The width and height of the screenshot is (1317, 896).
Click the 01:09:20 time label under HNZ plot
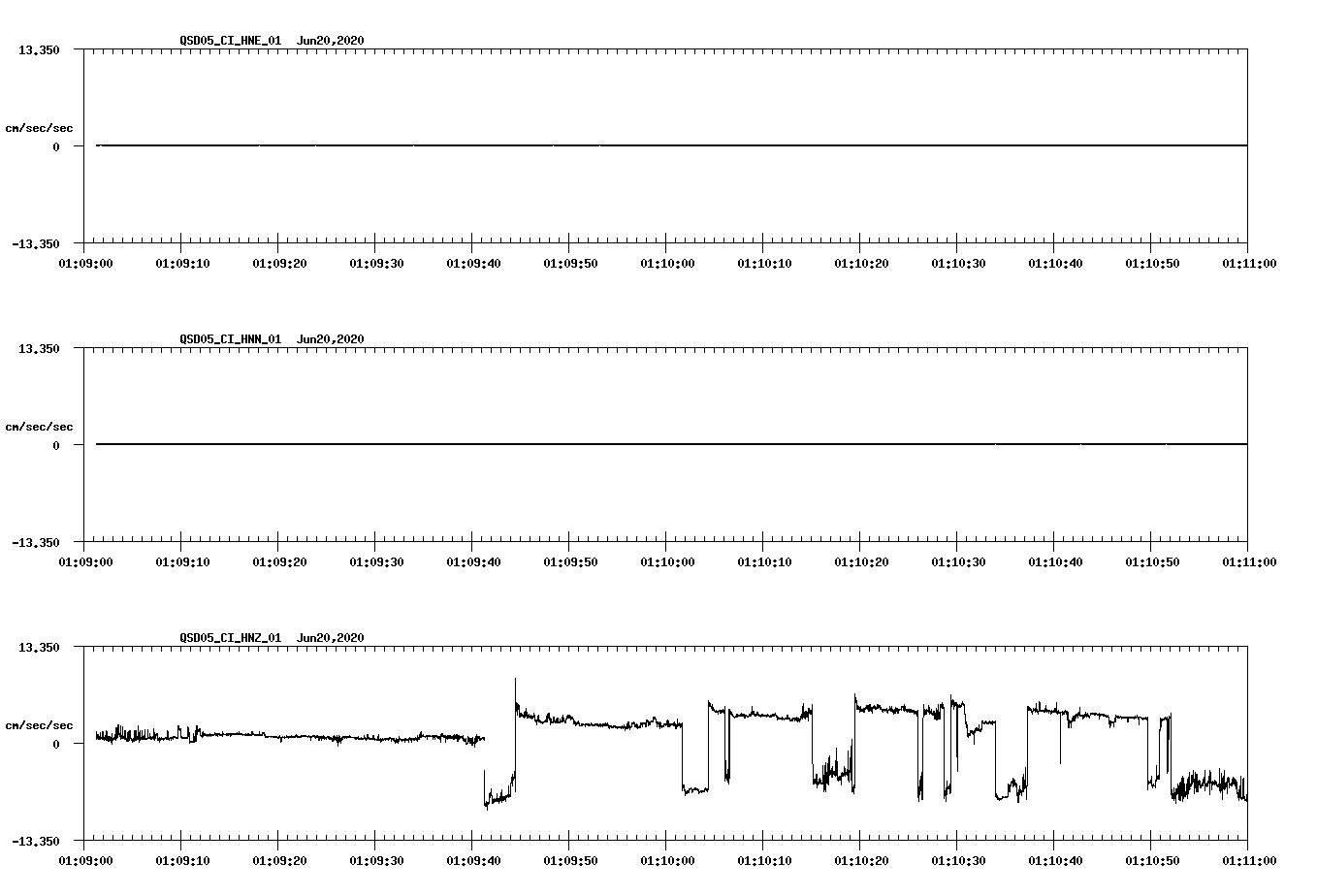[279, 860]
